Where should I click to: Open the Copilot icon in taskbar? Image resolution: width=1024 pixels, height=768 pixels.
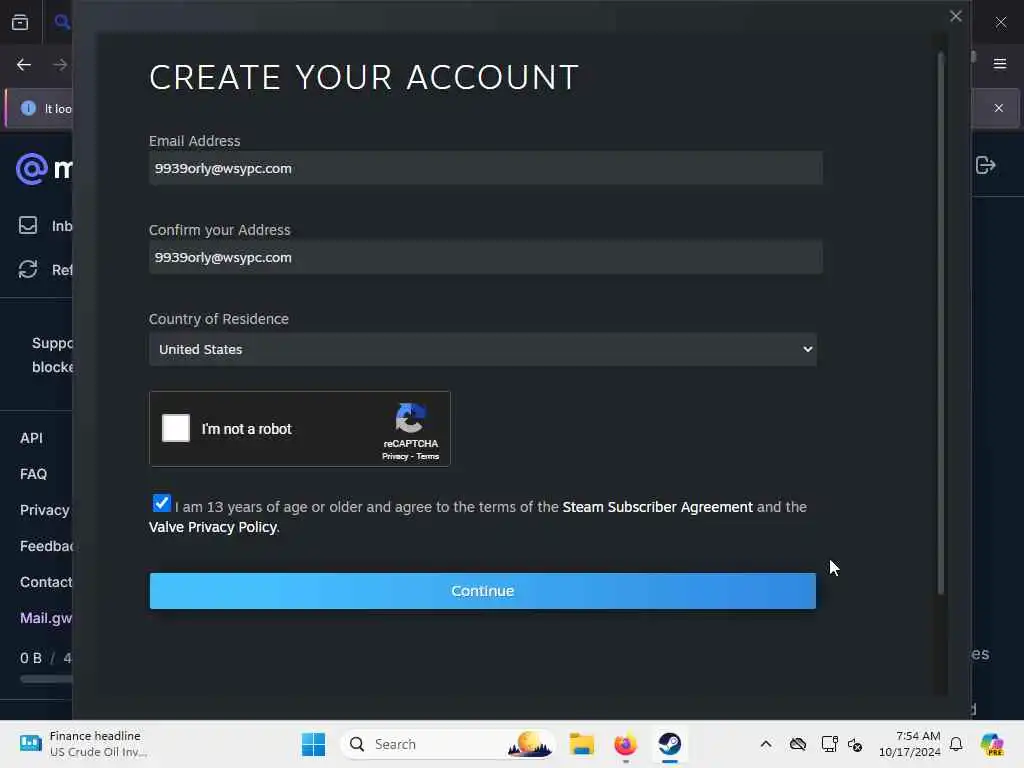pos(992,744)
